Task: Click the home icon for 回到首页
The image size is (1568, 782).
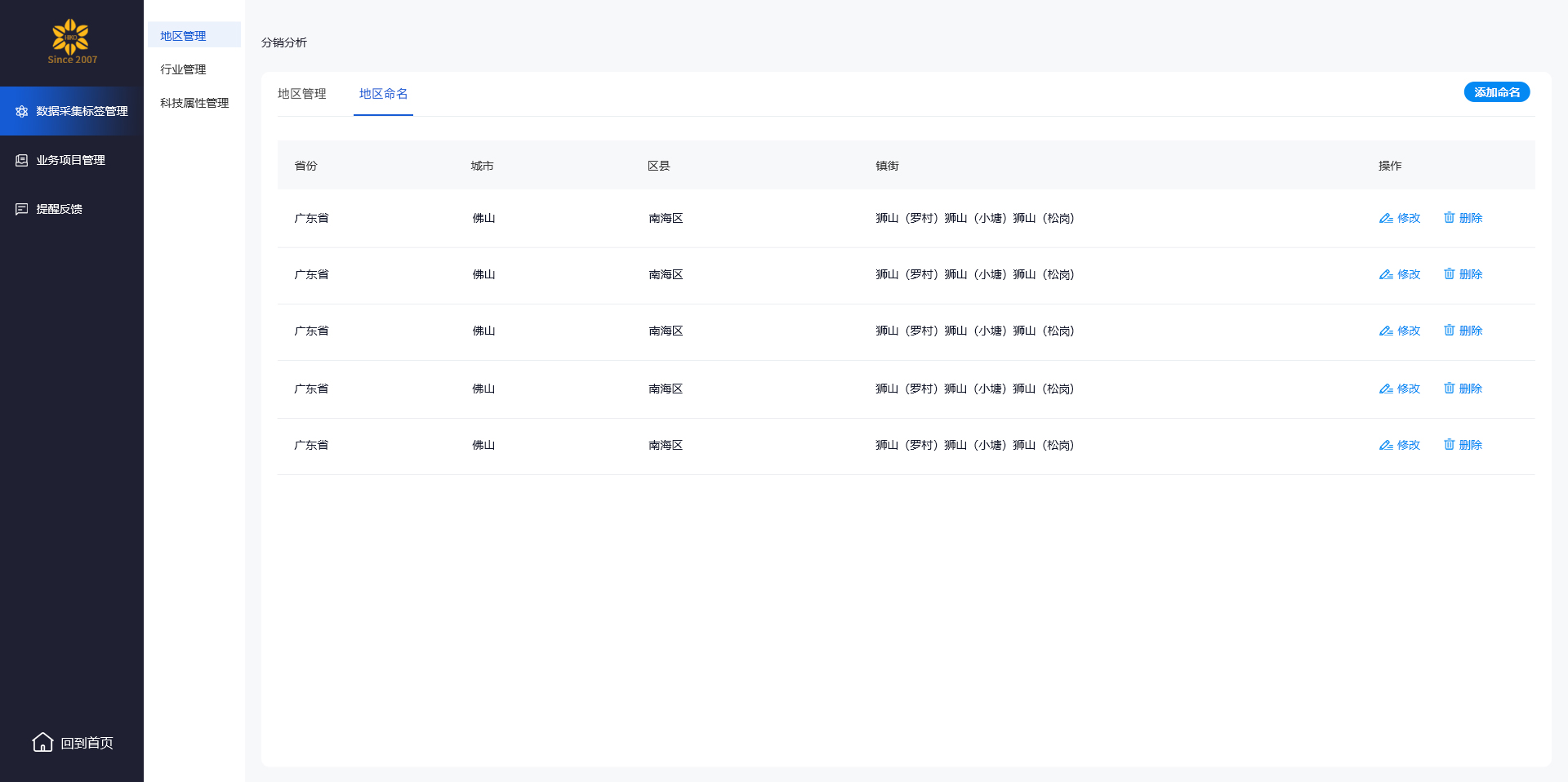Action: [42, 742]
